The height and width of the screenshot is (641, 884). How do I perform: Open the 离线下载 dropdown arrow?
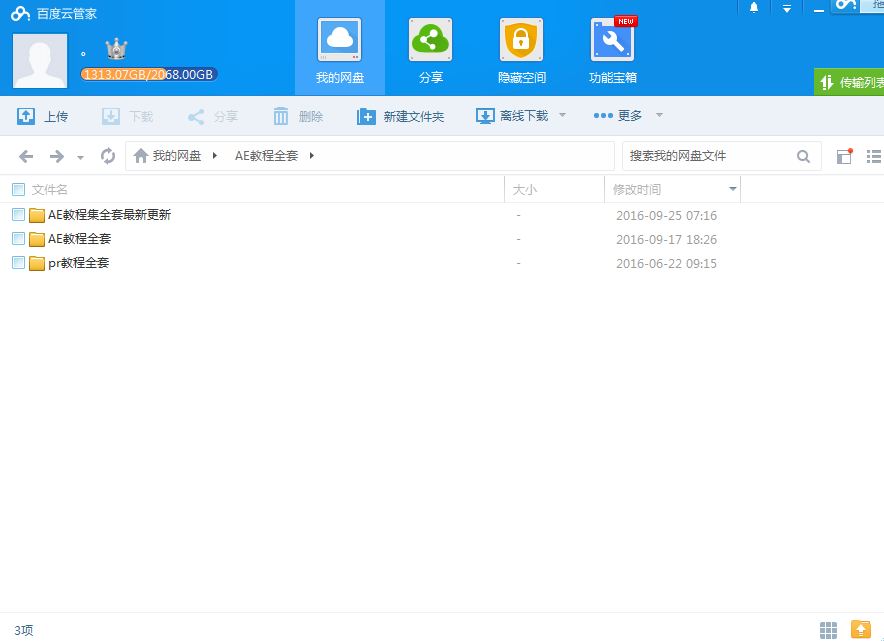point(562,116)
